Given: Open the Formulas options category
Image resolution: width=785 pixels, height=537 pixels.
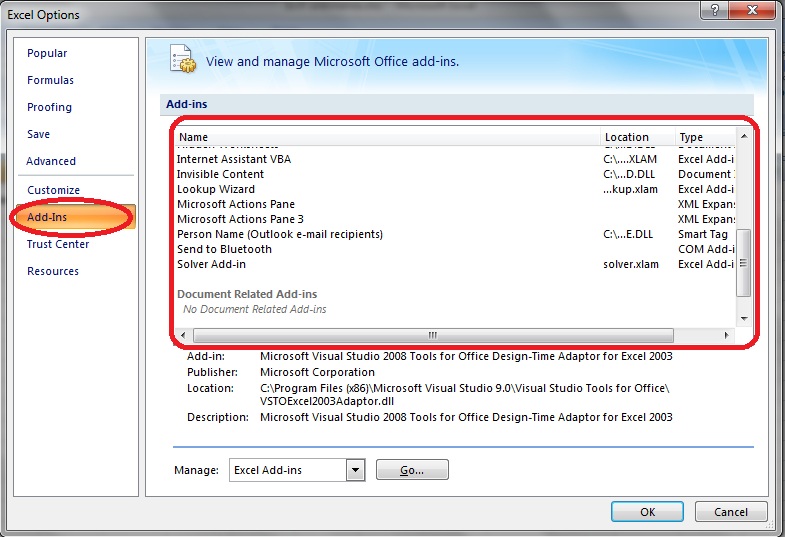Looking at the screenshot, I should (x=50, y=80).
